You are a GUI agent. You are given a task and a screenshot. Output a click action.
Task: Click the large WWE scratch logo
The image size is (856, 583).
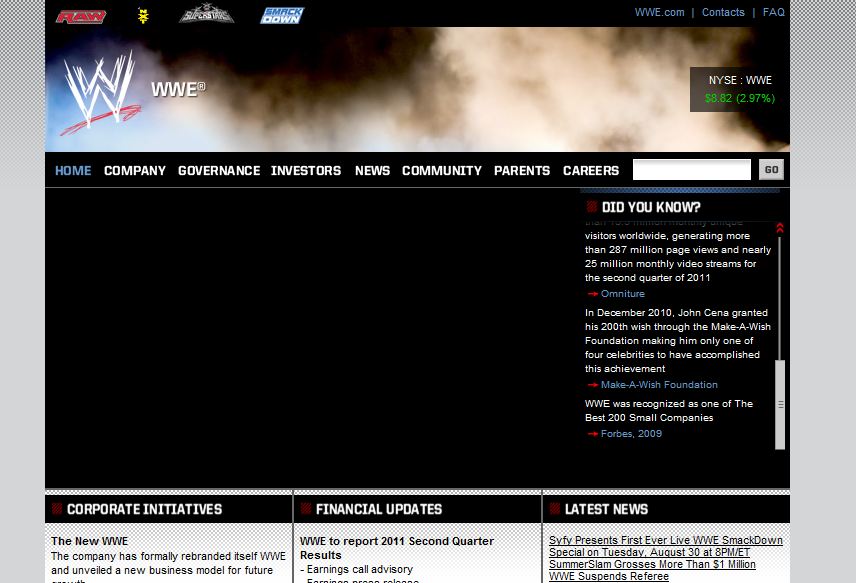point(100,93)
